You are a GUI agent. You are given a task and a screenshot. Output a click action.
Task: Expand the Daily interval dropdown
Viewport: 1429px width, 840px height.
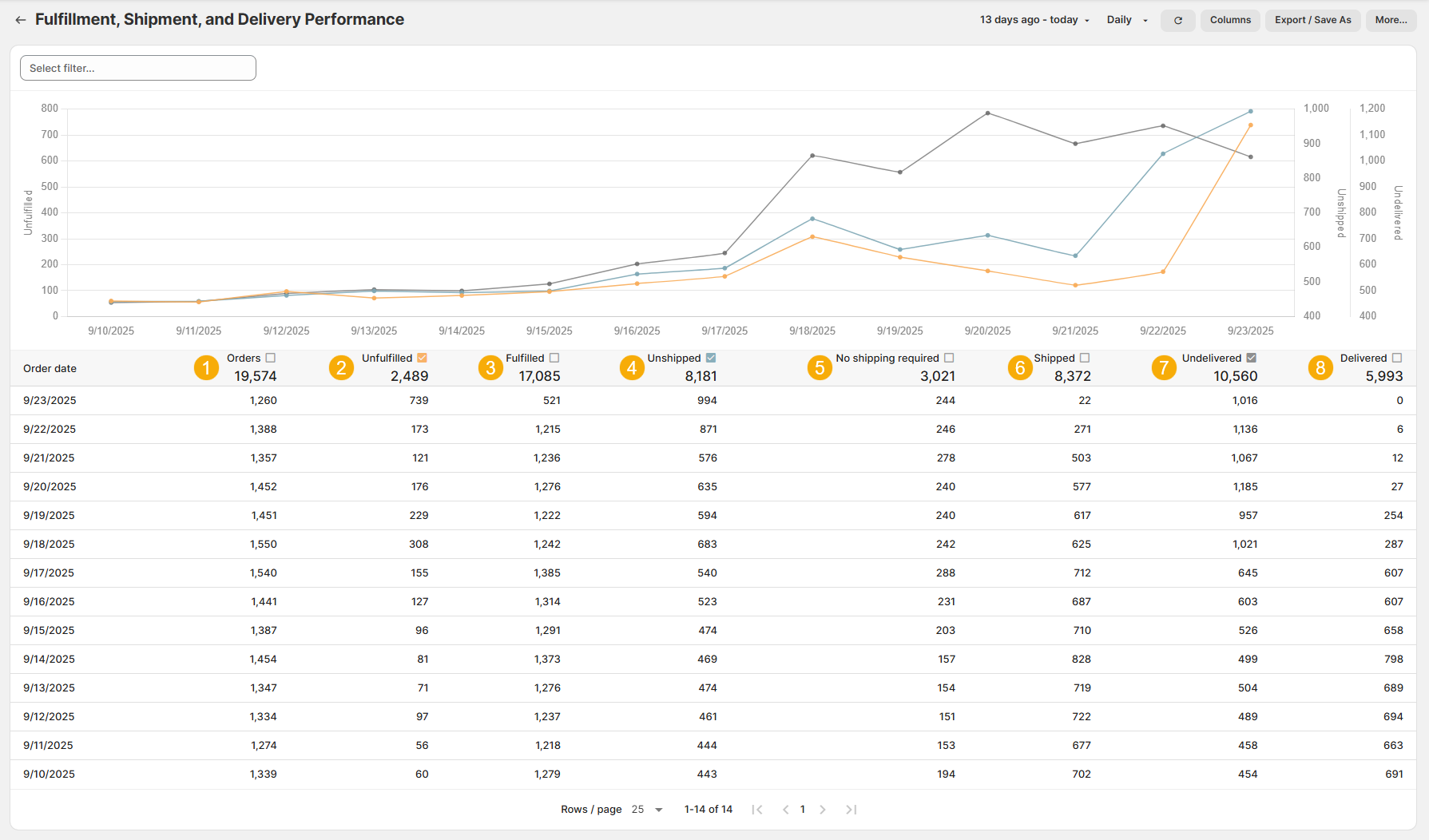(1127, 20)
